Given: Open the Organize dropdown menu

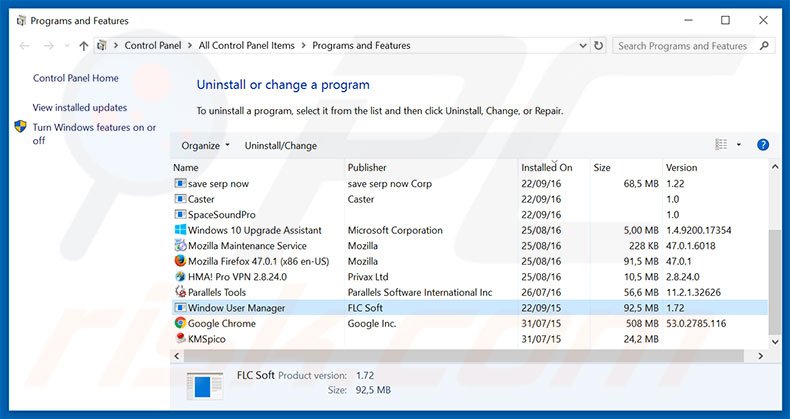Looking at the screenshot, I should [206, 146].
